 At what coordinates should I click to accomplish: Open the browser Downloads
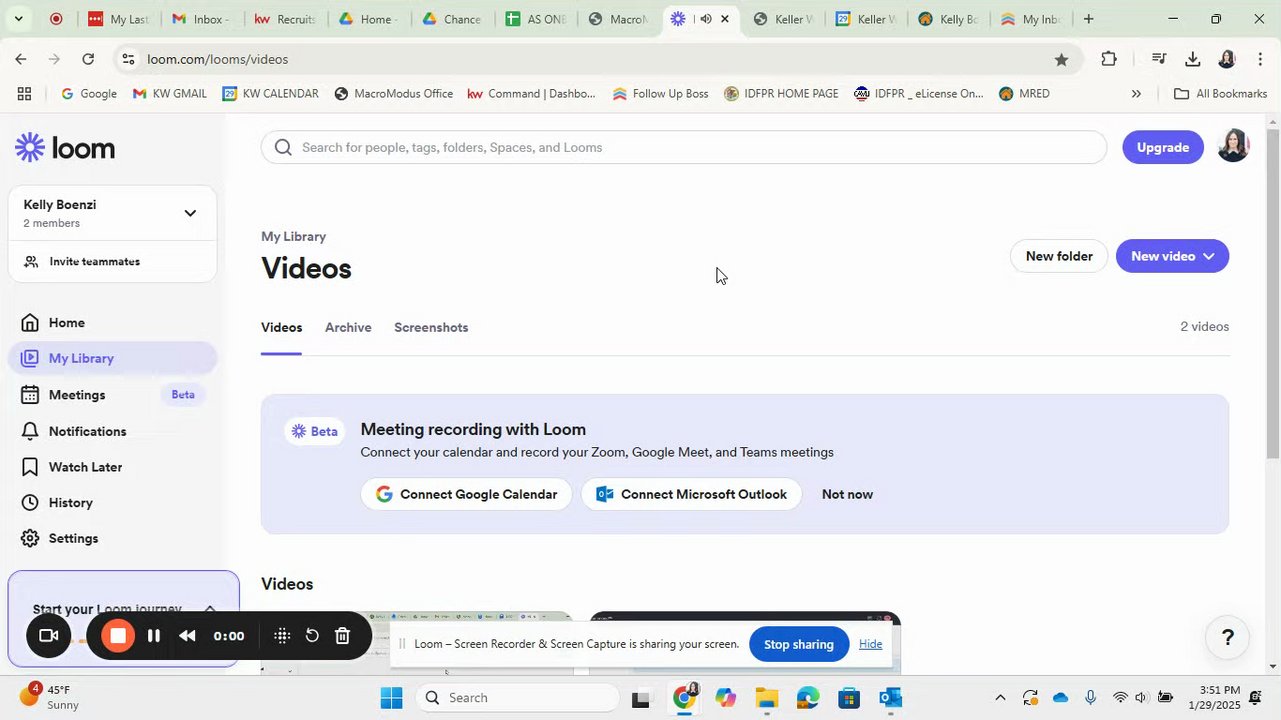coord(1192,59)
